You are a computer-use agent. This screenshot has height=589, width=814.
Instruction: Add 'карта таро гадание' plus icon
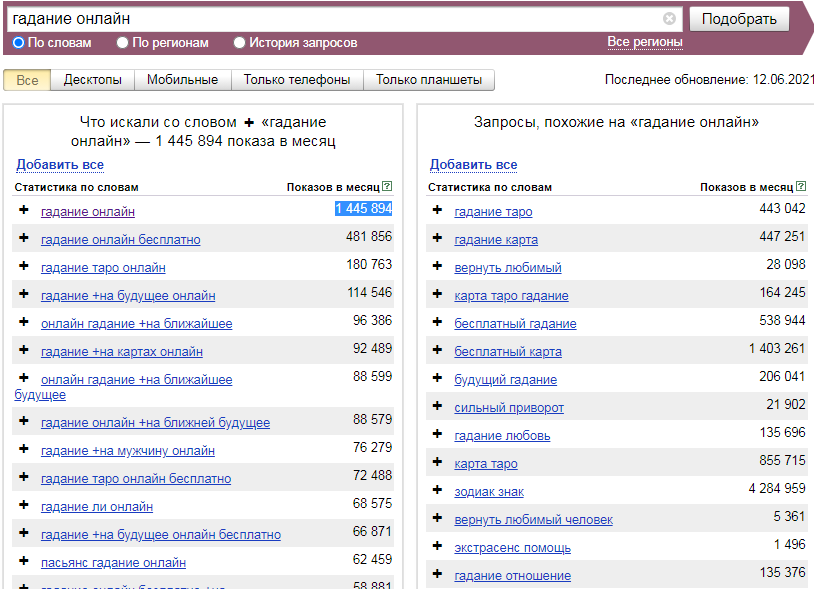click(x=437, y=294)
